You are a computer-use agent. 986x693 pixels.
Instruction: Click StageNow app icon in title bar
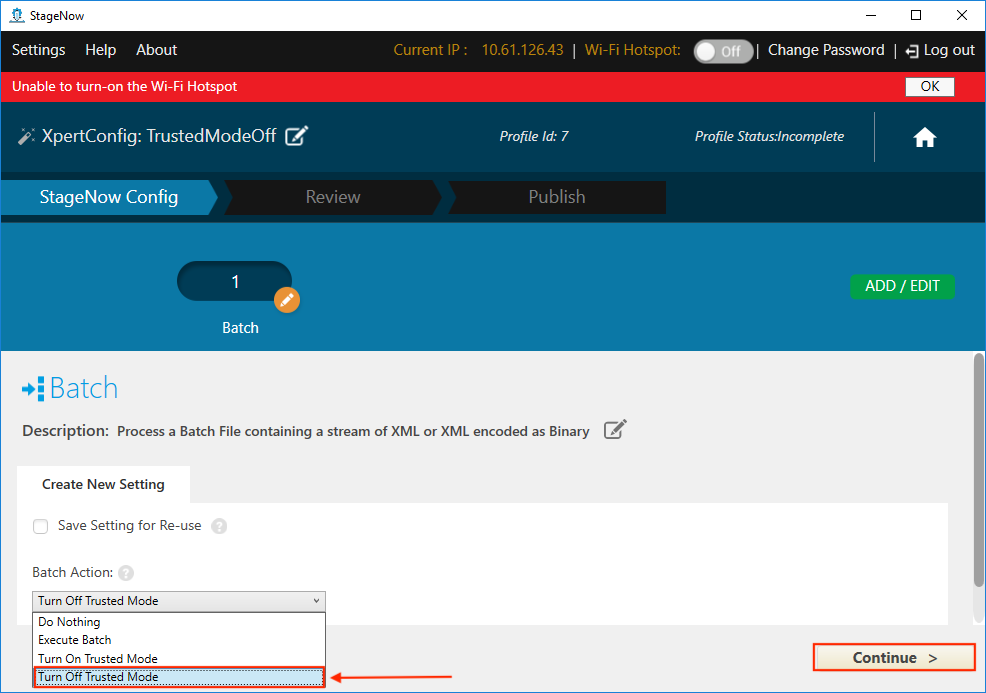point(16,15)
